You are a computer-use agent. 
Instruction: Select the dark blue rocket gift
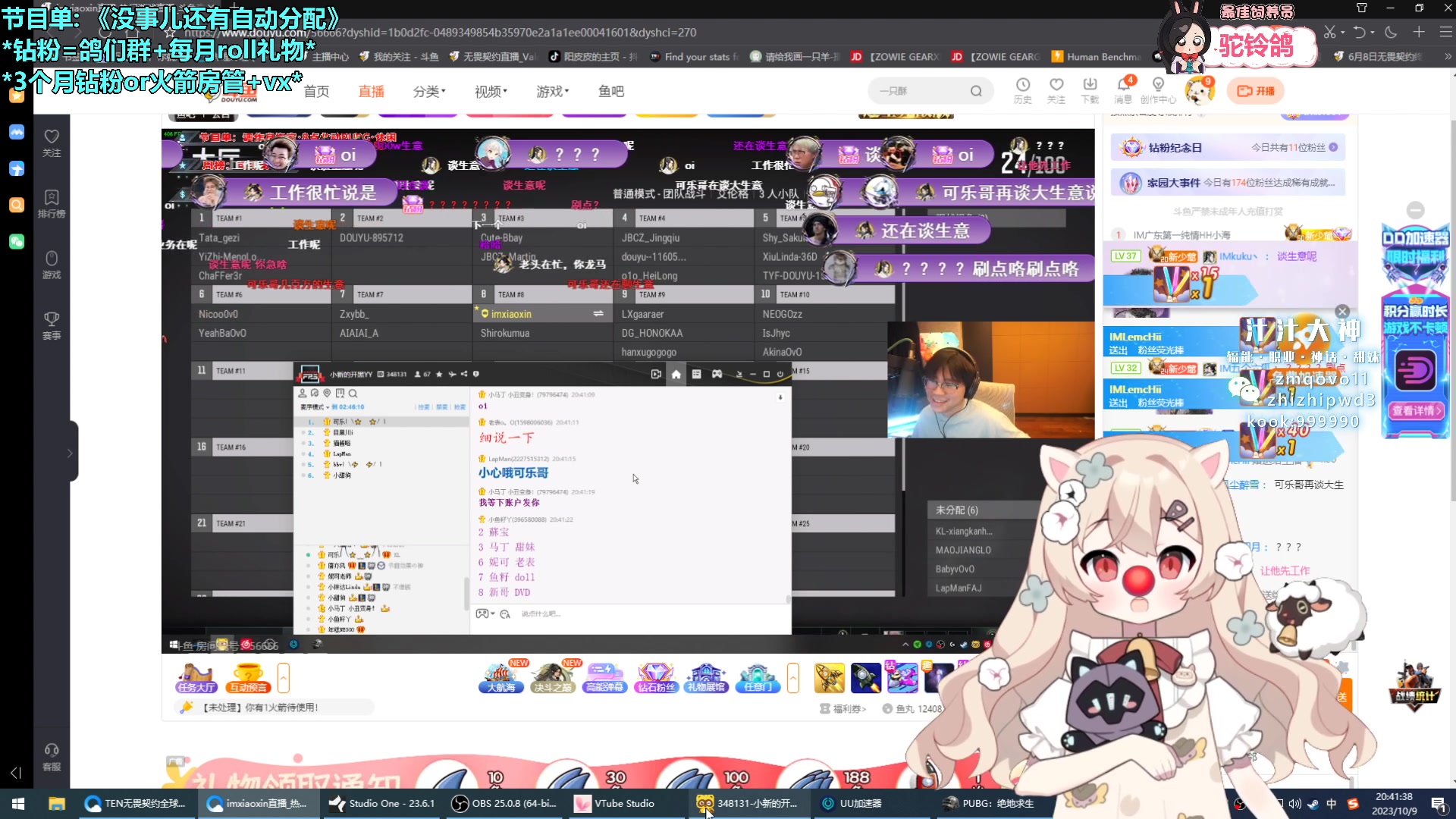(x=865, y=677)
